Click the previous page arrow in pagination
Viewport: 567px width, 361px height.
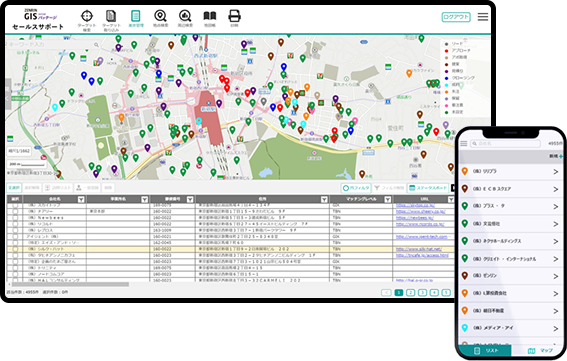[x=386, y=293]
